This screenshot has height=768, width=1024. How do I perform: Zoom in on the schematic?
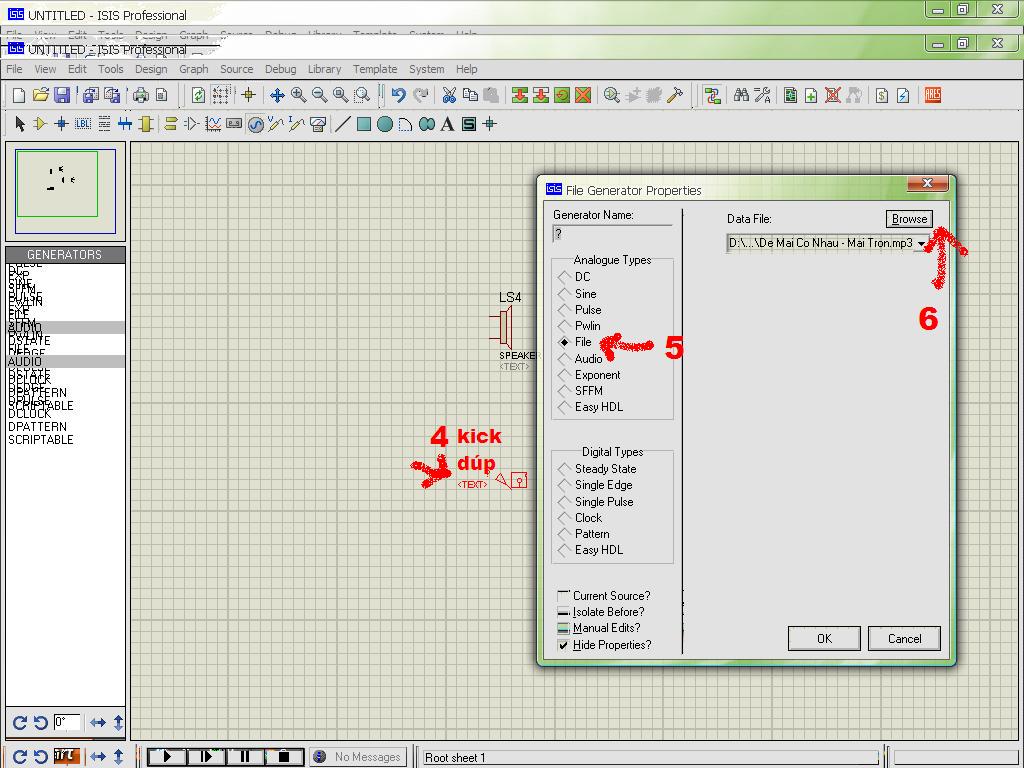[298, 95]
